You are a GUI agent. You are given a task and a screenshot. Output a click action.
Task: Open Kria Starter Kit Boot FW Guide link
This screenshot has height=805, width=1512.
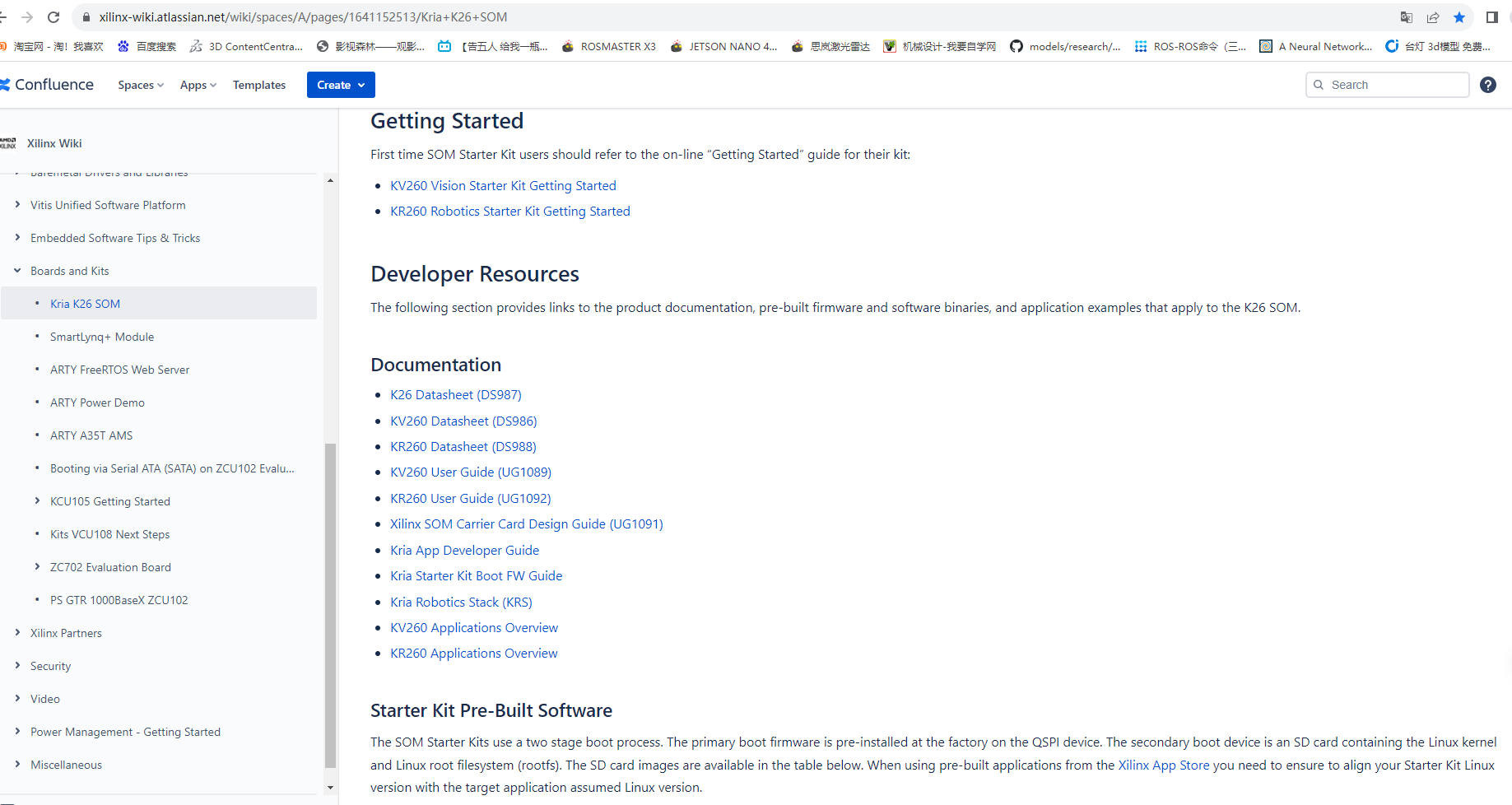tap(477, 576)
